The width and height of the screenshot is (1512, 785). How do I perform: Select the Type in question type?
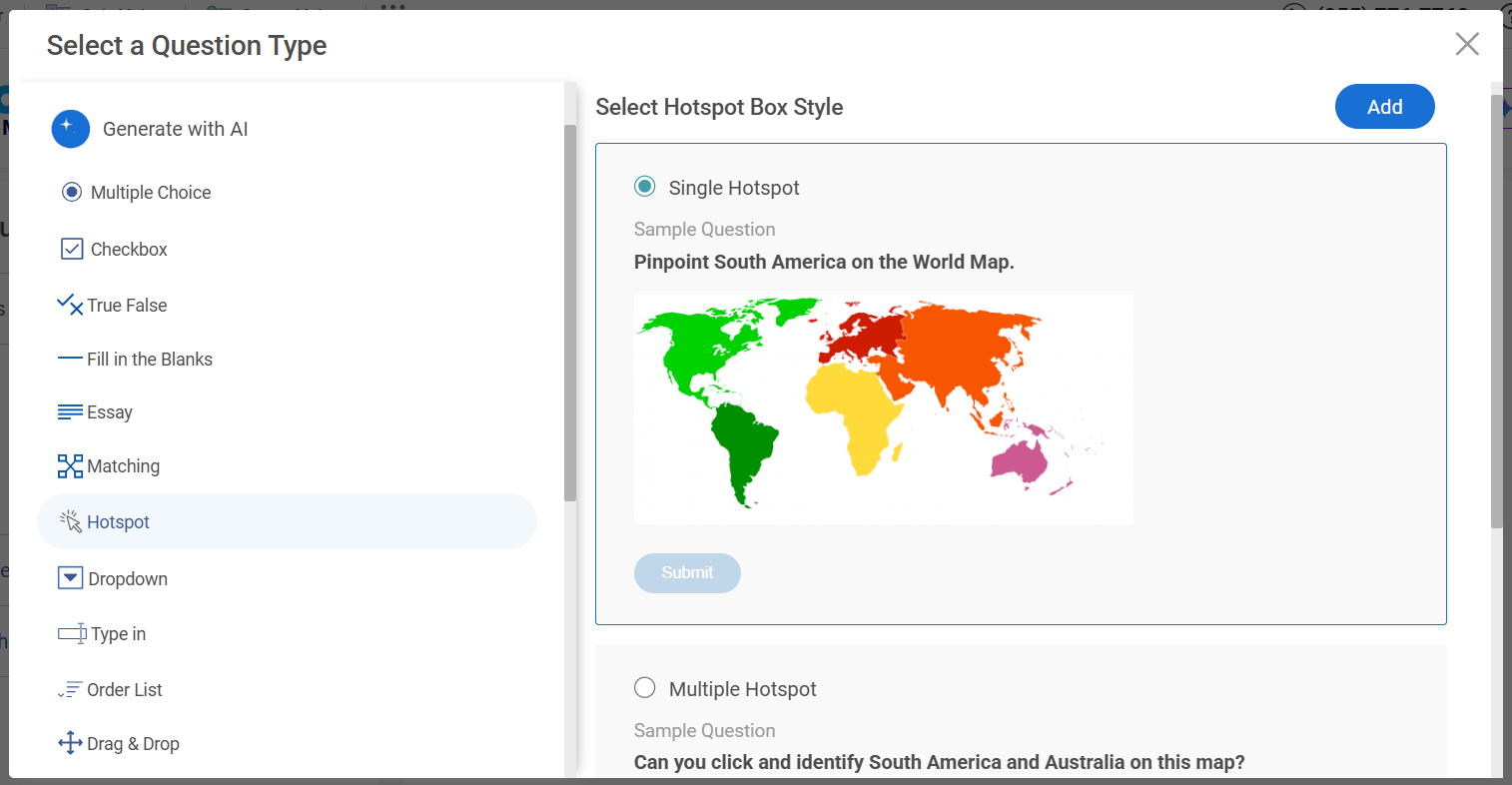(118, 633)
